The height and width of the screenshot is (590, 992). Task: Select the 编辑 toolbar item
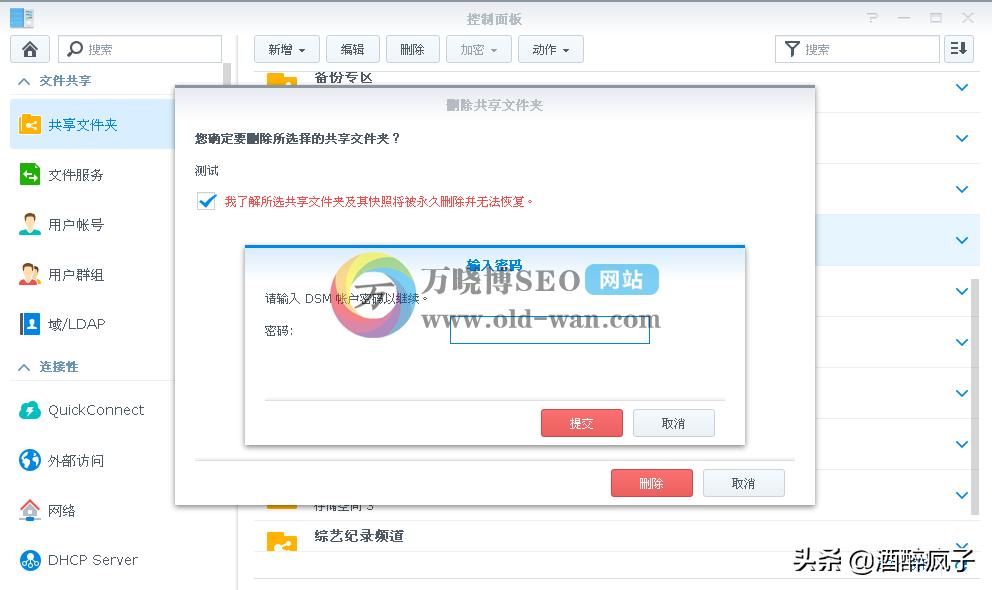(x=352, y=48)
